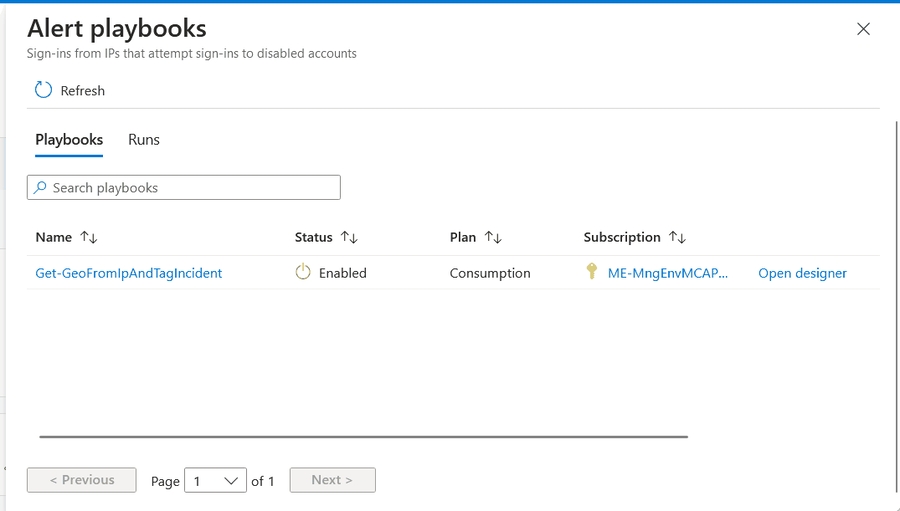Open Get-GeoFromIpAndTagIncident playbook link

click(x=129, y=273)
